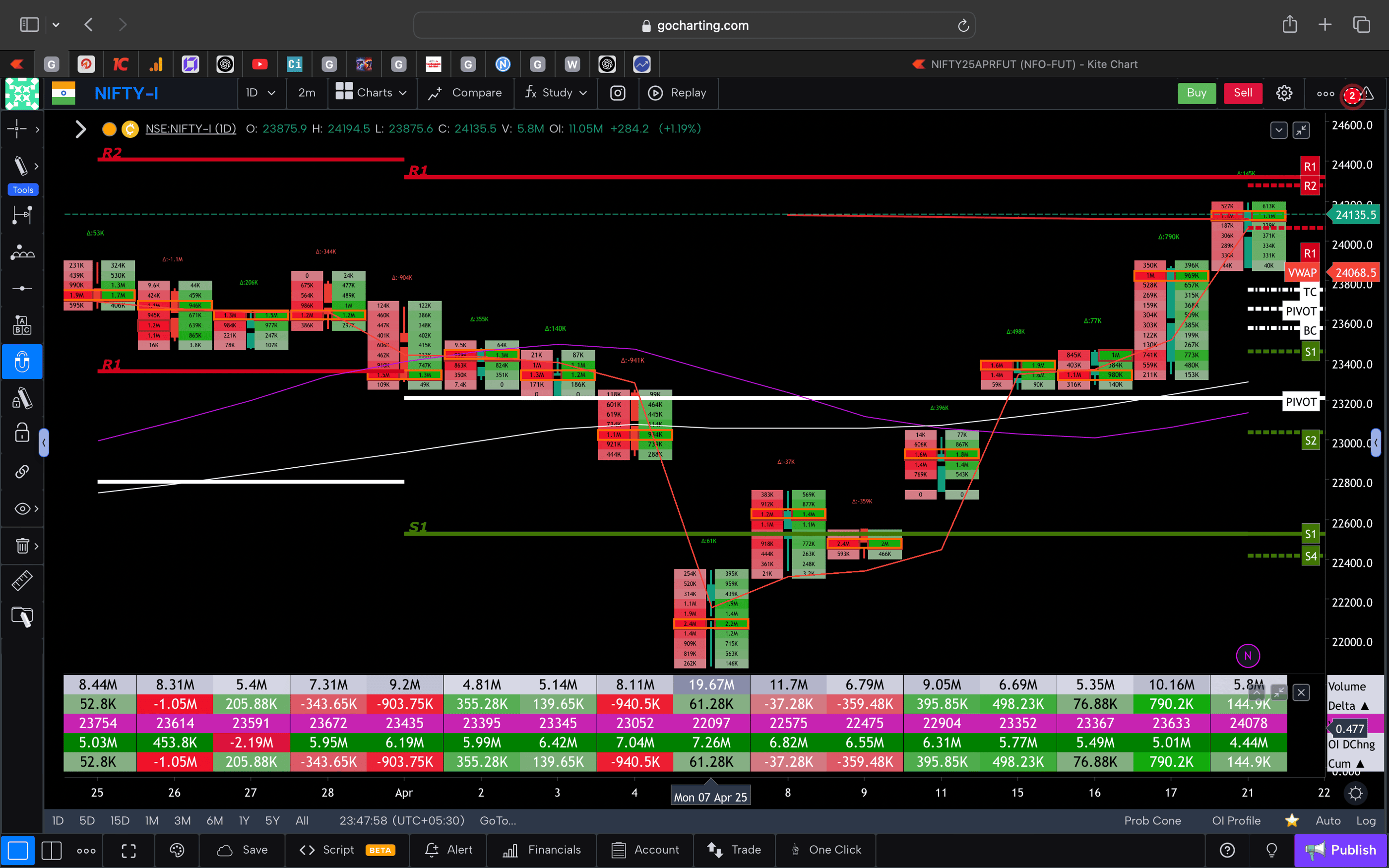The width and height of the screenshot is (1389, 868).
Task: Open the text annotation ABC tool
Action: tap(22, 324)
